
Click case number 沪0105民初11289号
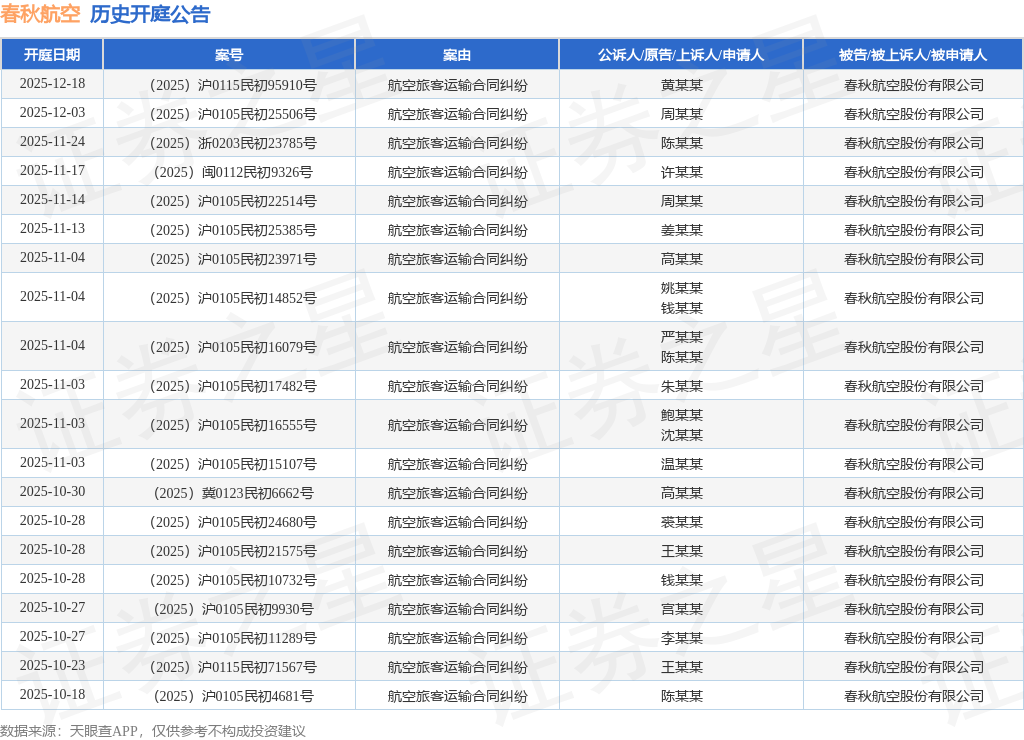[x=233, y=638]
